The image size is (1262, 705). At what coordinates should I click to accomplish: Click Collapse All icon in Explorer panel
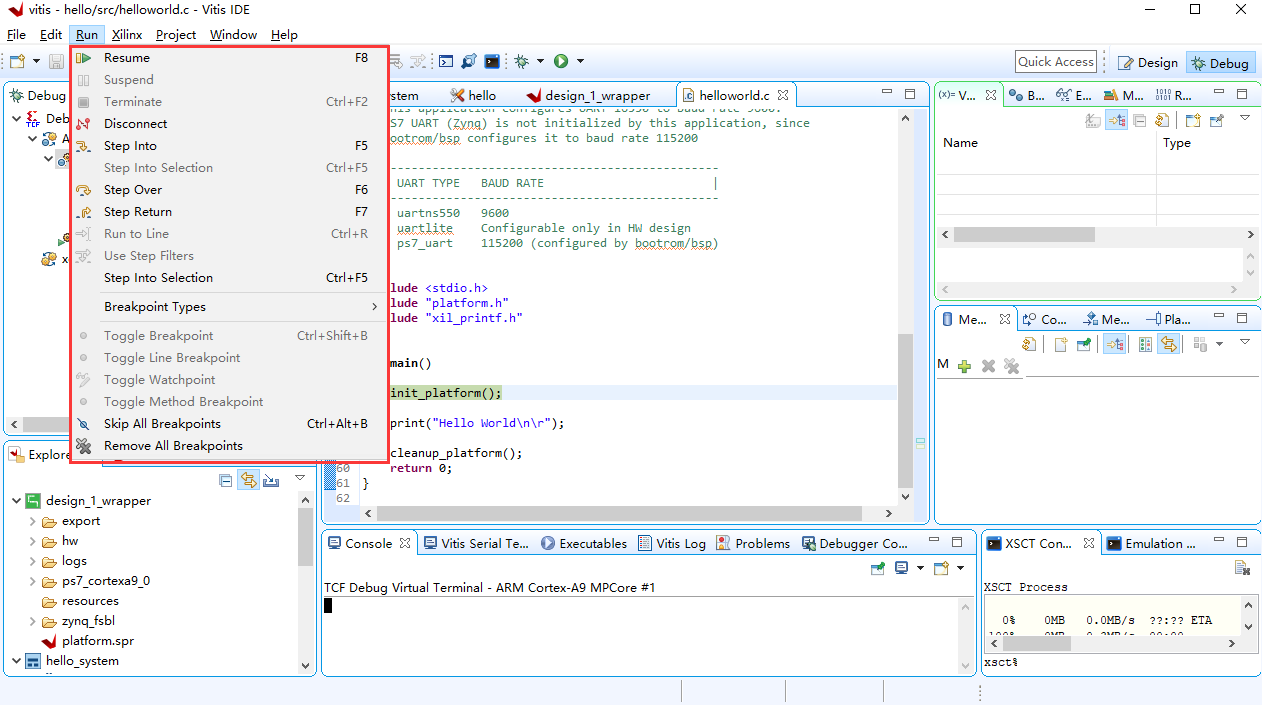(225, 481)
